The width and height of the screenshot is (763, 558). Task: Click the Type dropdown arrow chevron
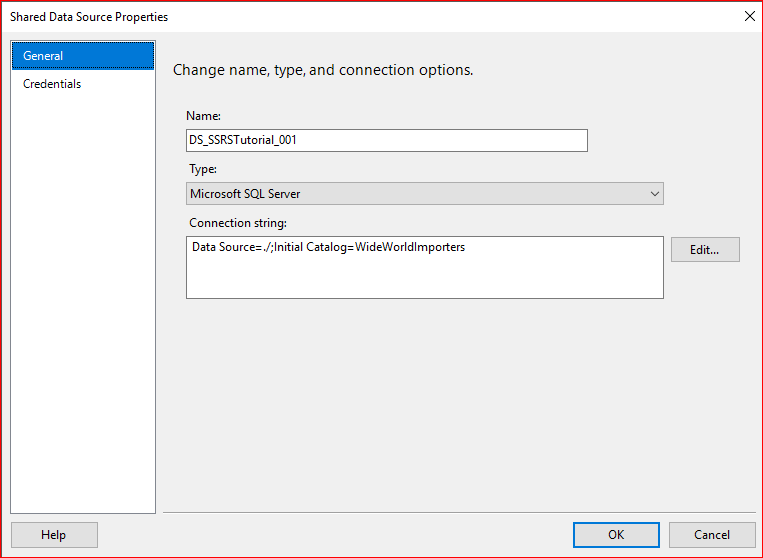point(655,194)
